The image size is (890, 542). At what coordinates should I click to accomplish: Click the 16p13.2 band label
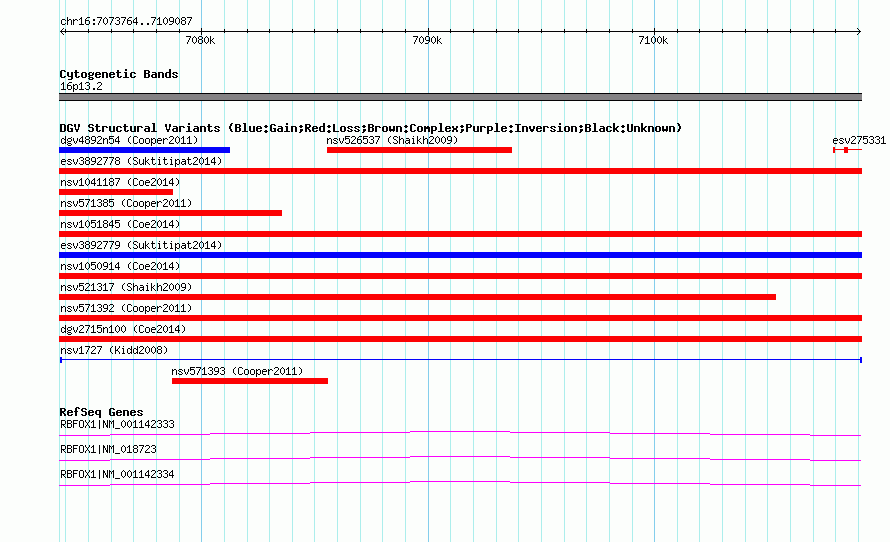[x=81, y=86]
